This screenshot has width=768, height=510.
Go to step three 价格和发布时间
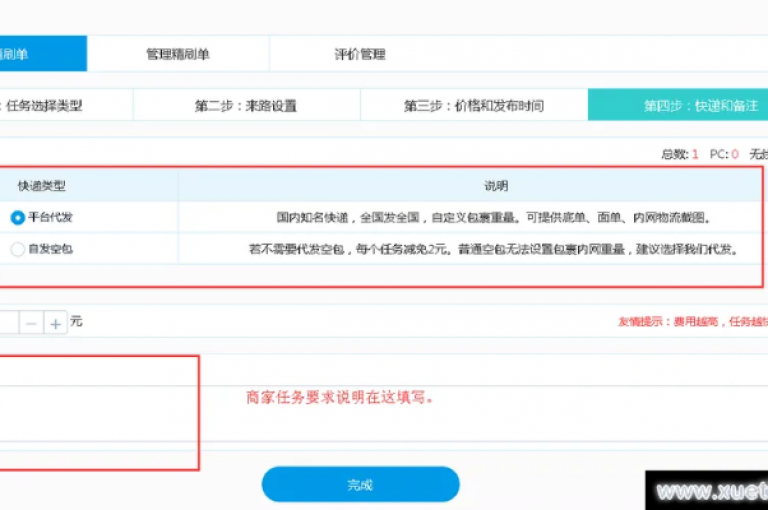(474, 105)
